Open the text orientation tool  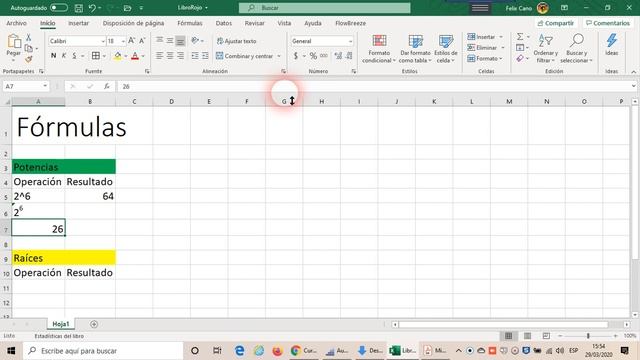click(x=195, y=40)
